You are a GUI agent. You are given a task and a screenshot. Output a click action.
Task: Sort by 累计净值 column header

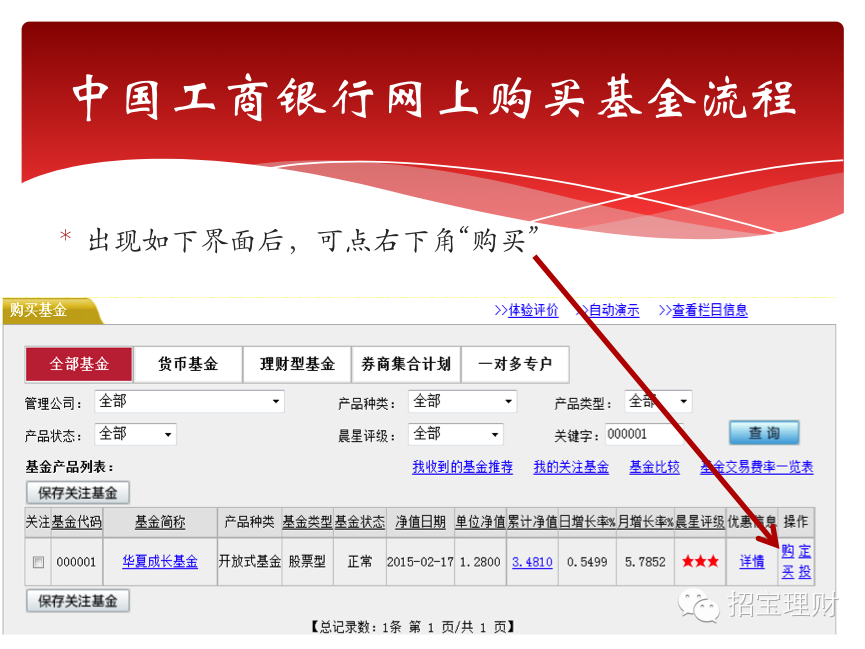[x=532, y=522]
